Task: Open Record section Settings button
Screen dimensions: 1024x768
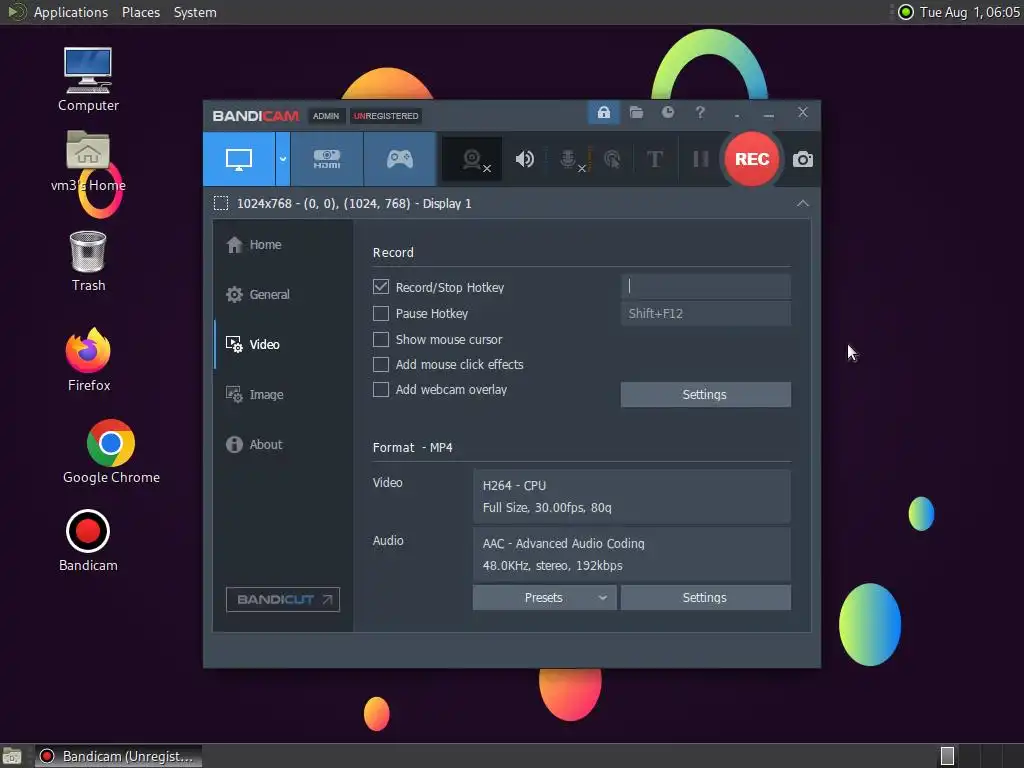Action: (705, 394)
